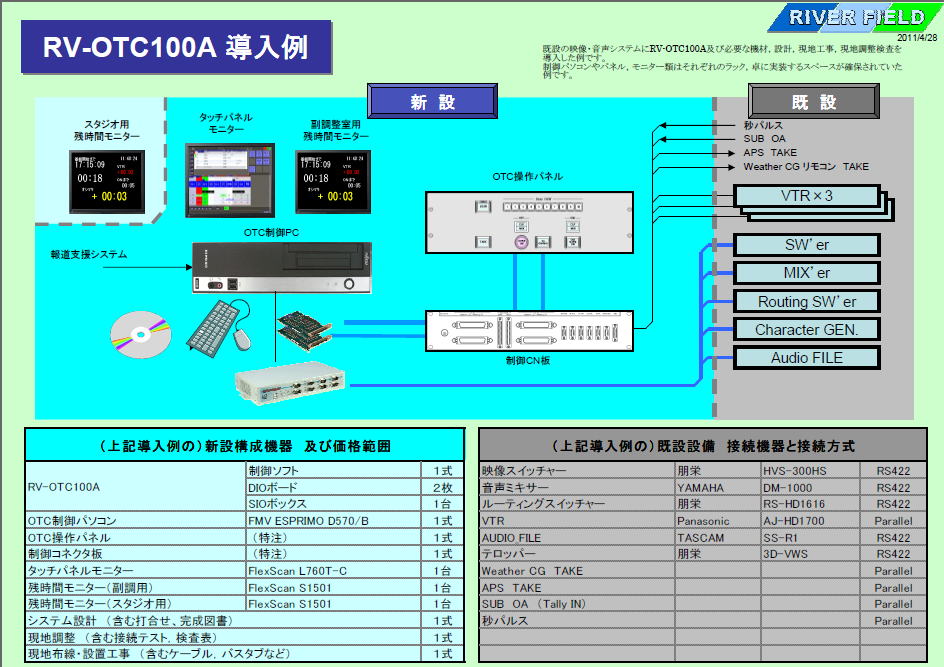Click the OTC制御パソコン row label

(x=135, y=521)
